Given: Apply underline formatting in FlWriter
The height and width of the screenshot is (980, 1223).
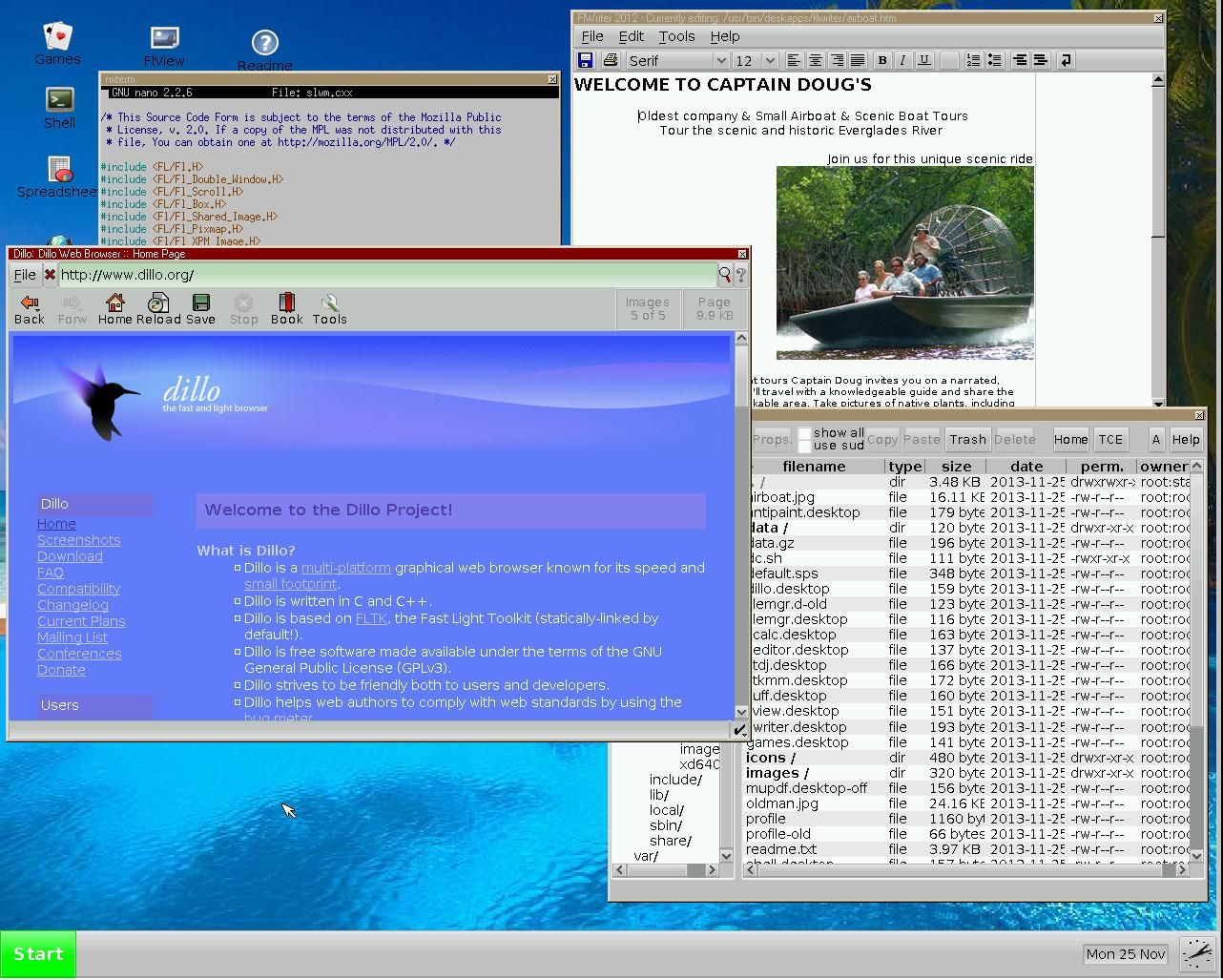Looking at the screenshot, I should click(x=922, y=60).
